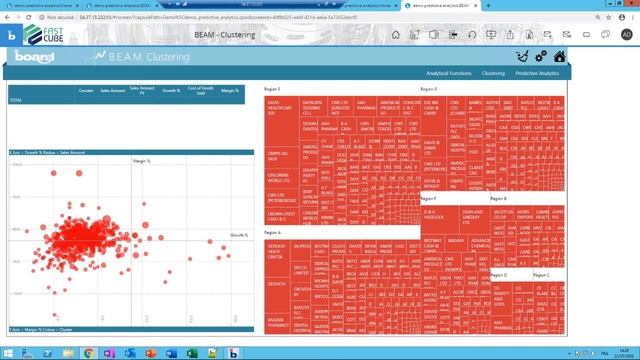This screenshot has height=360, width=640.
Task: Click the Cluster column header
Action: (x=86, y=91)
